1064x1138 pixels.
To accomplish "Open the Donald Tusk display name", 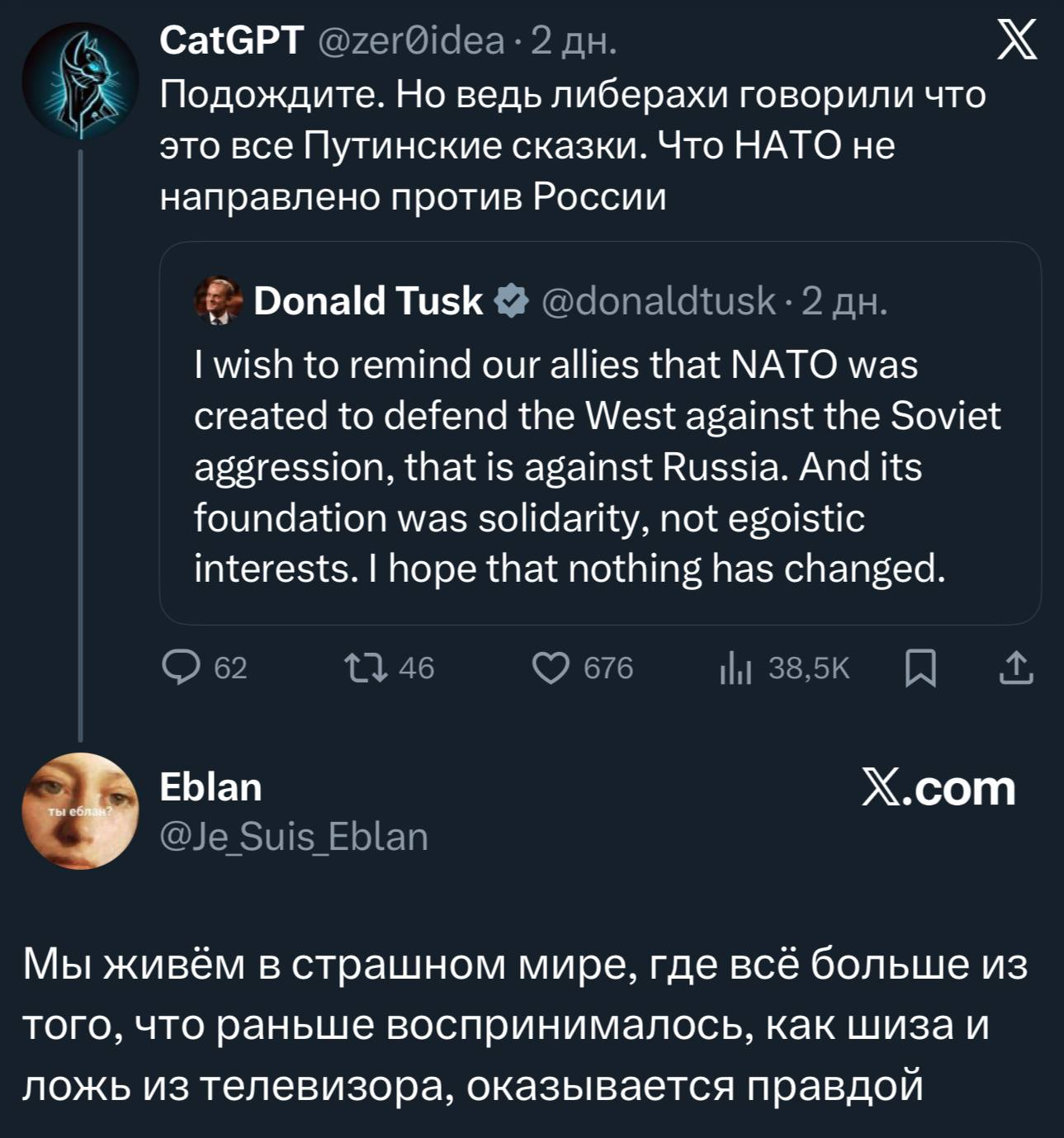I will pos(368,300).
